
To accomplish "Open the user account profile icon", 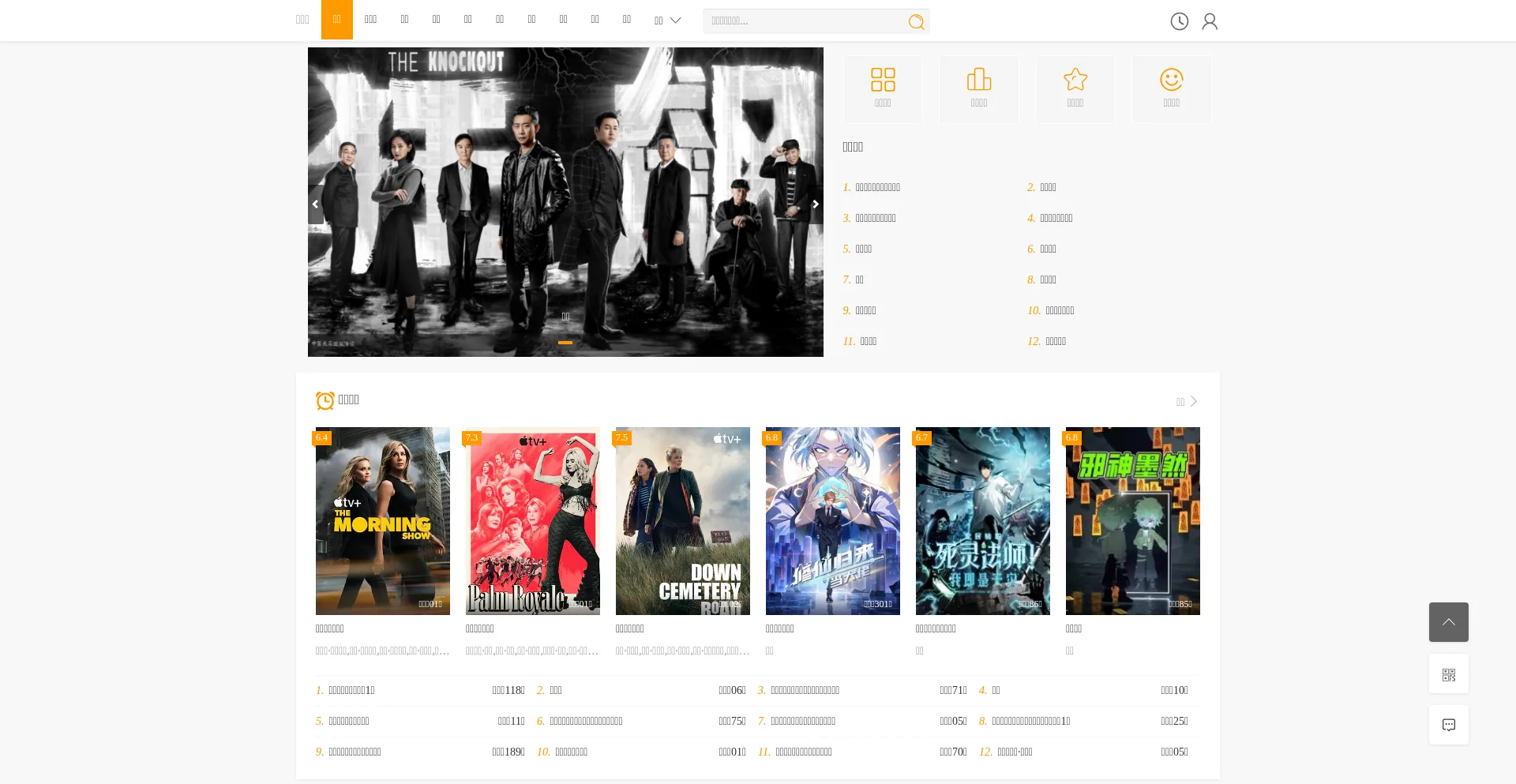I will [x=1209, y=21].
